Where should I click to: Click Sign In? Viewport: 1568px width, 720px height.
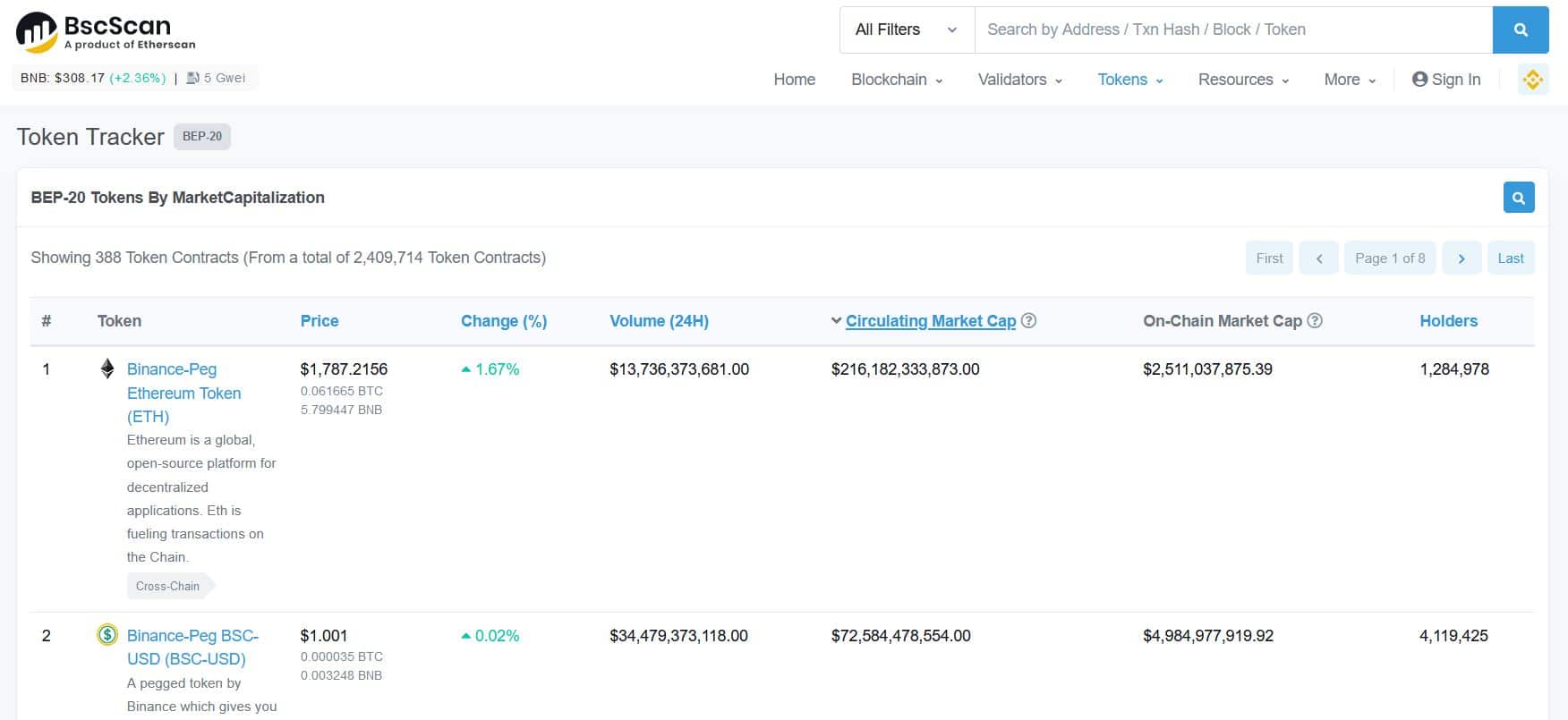pyautogui.click(x=1446, y=80)
